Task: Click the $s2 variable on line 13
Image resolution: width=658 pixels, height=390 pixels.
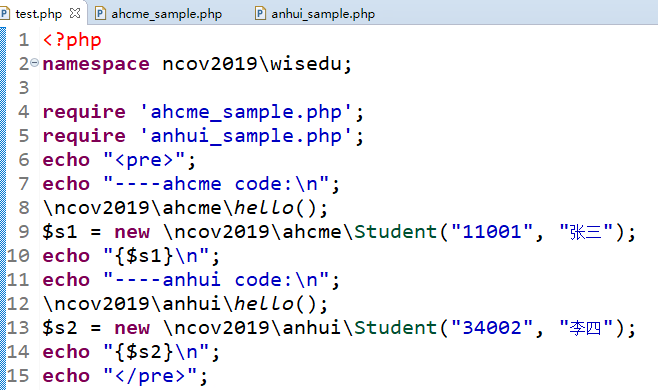Action: tap(60, 328)
